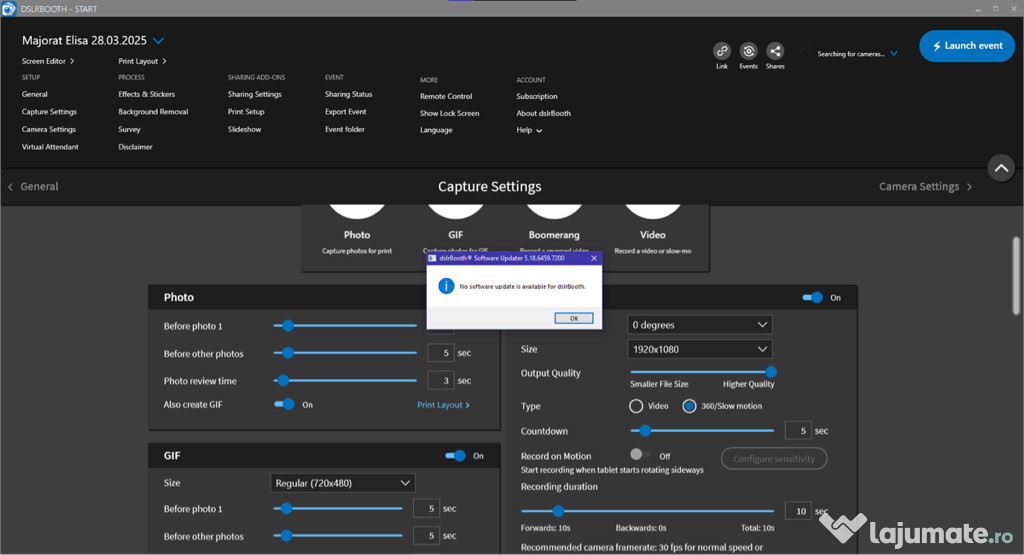
Task: Adjust the video Countdown slider
Action: pos(702,430)
